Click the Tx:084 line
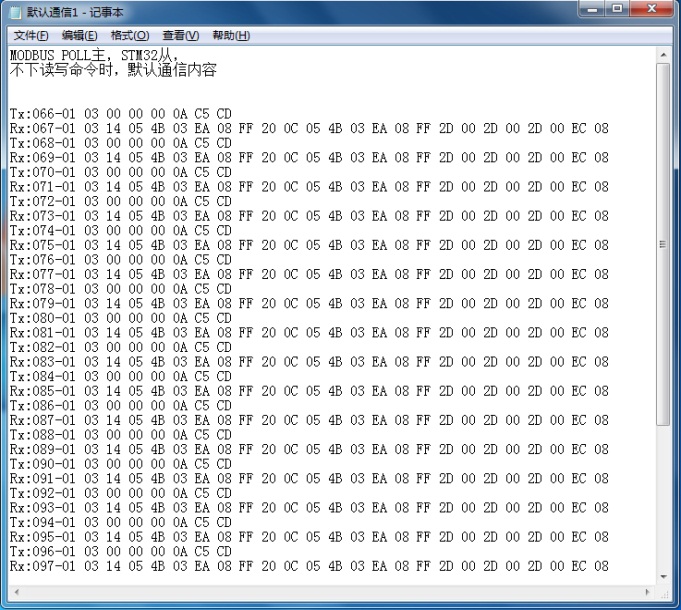681x610 pixels. tap(121, 376)
